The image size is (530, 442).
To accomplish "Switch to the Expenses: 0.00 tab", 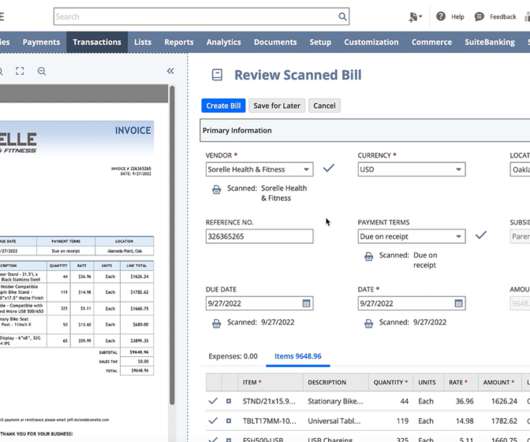I will 233,356.
